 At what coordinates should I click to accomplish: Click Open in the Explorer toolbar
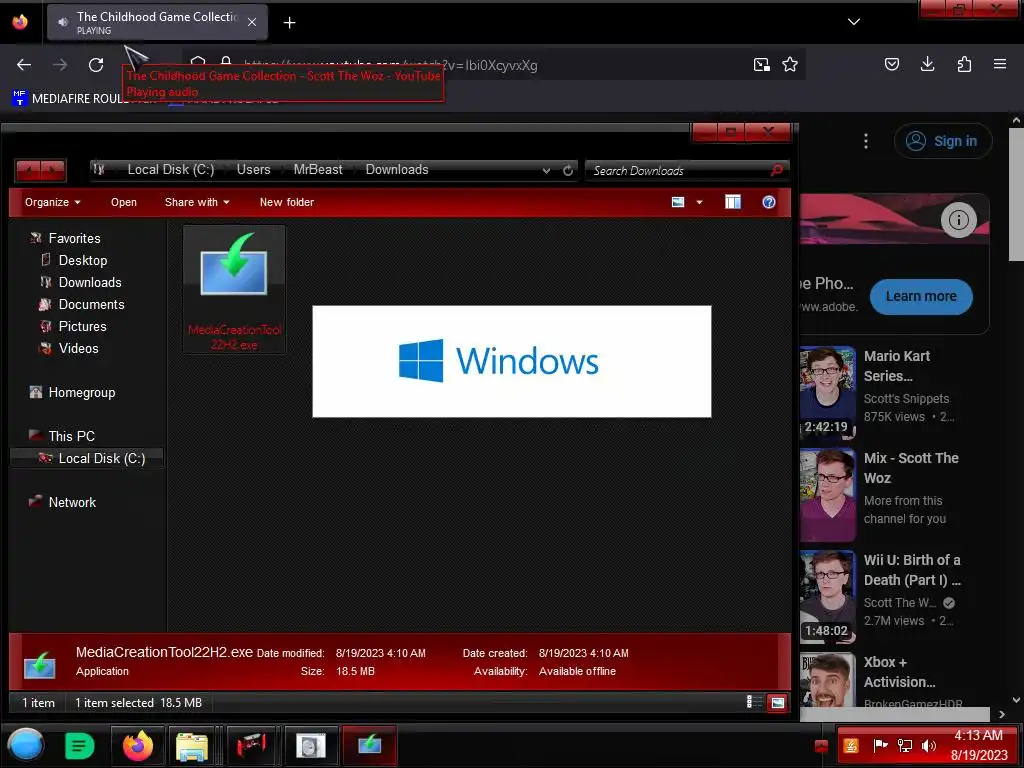click(x=124, y=202)
